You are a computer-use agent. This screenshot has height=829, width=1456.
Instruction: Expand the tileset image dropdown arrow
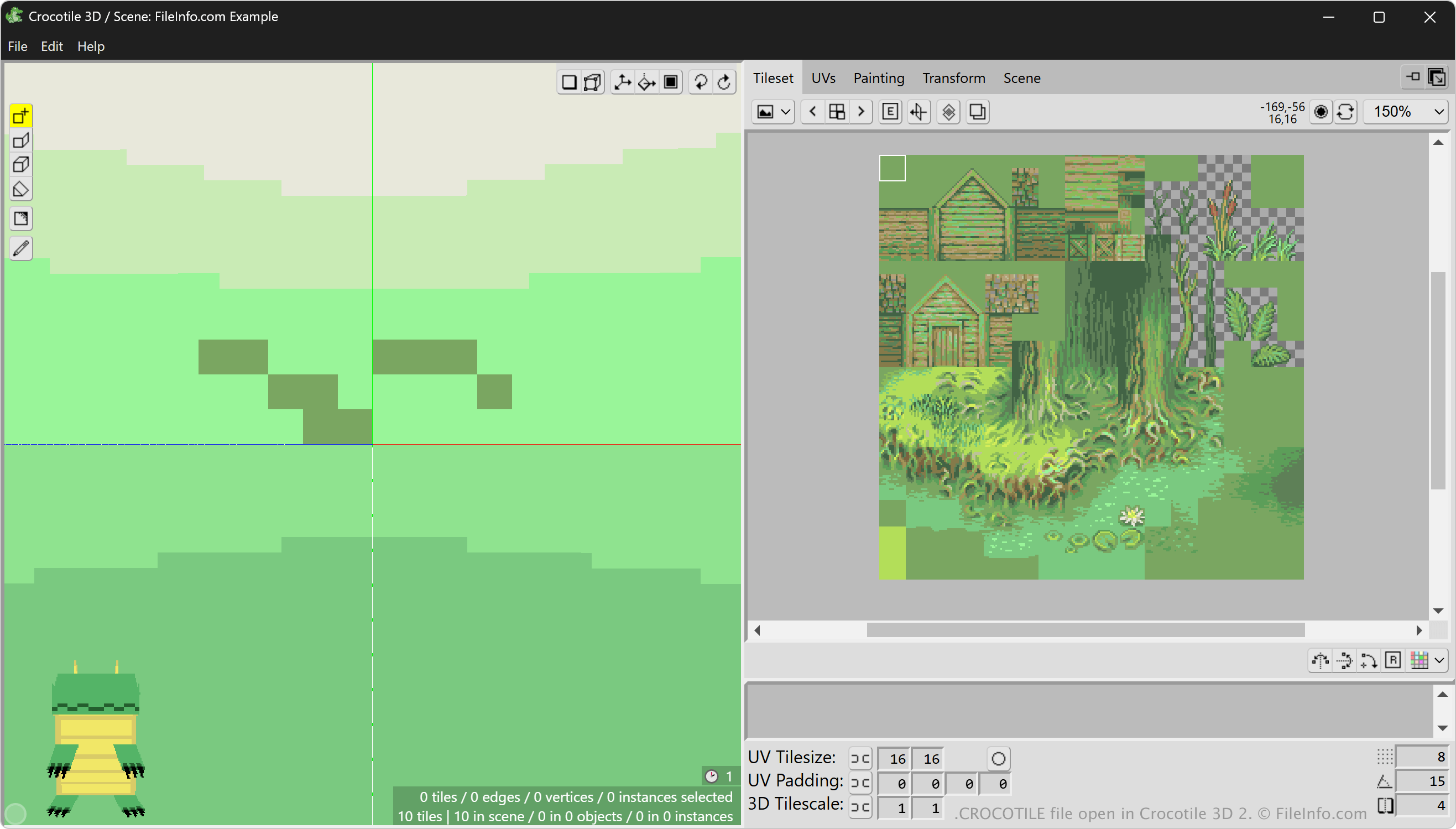tap(785, 112)
